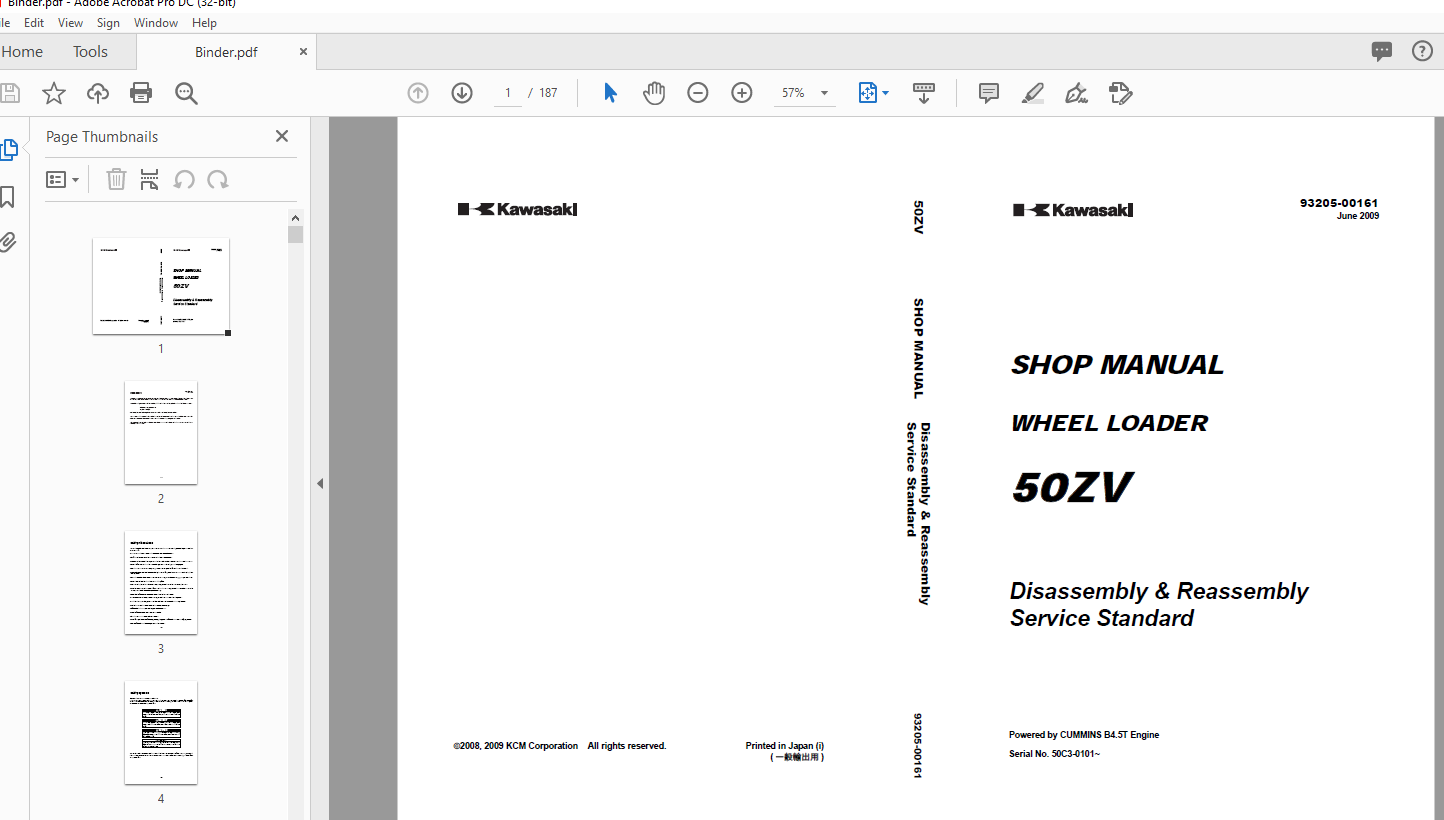
Task: Select the page 2 thumbnail
Action: point(161,432)
